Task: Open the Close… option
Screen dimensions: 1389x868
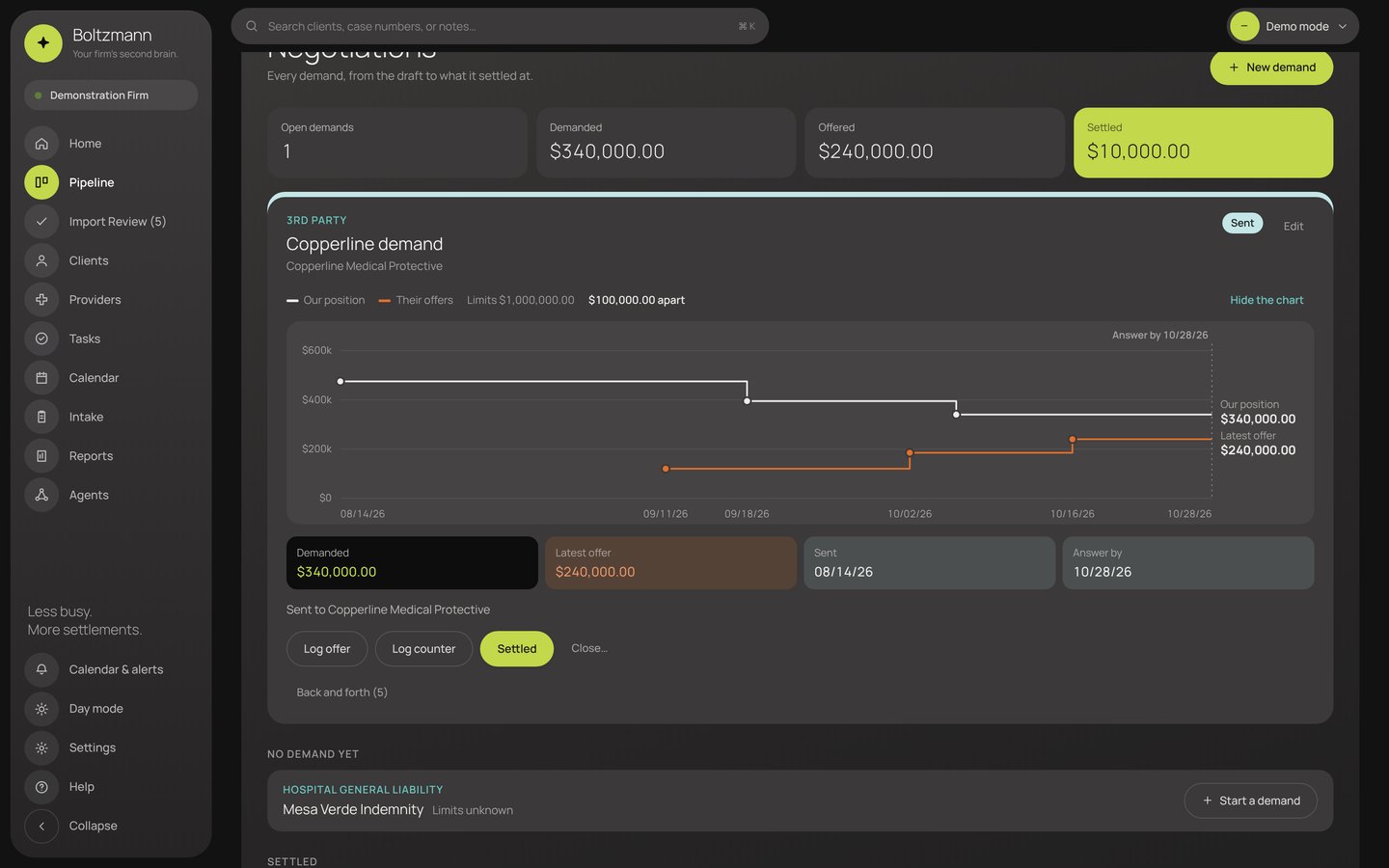Action: coord(589,648)
